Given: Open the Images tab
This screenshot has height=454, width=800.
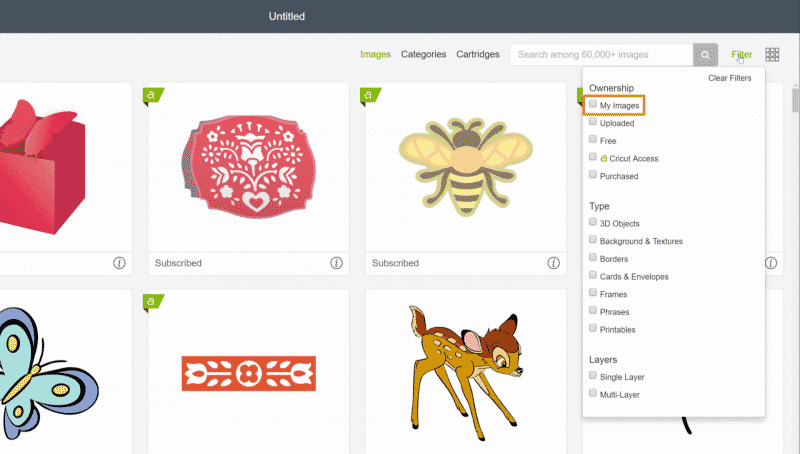Looking at the screenshot, I should [x=376, y=54].
